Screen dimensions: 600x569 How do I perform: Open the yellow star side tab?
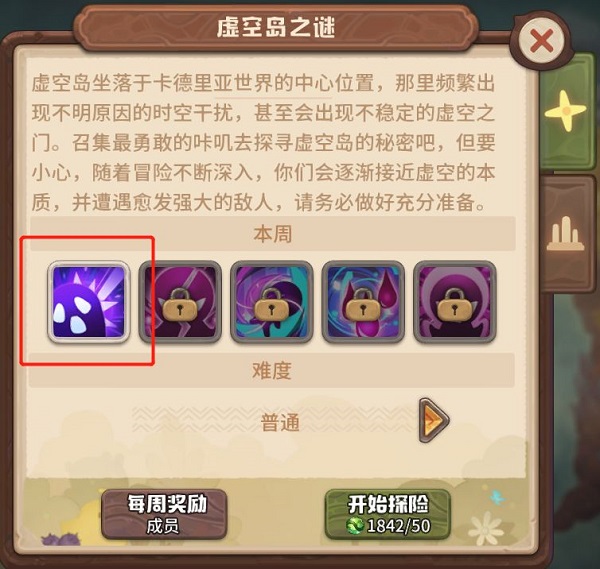[x=567, y=111]
